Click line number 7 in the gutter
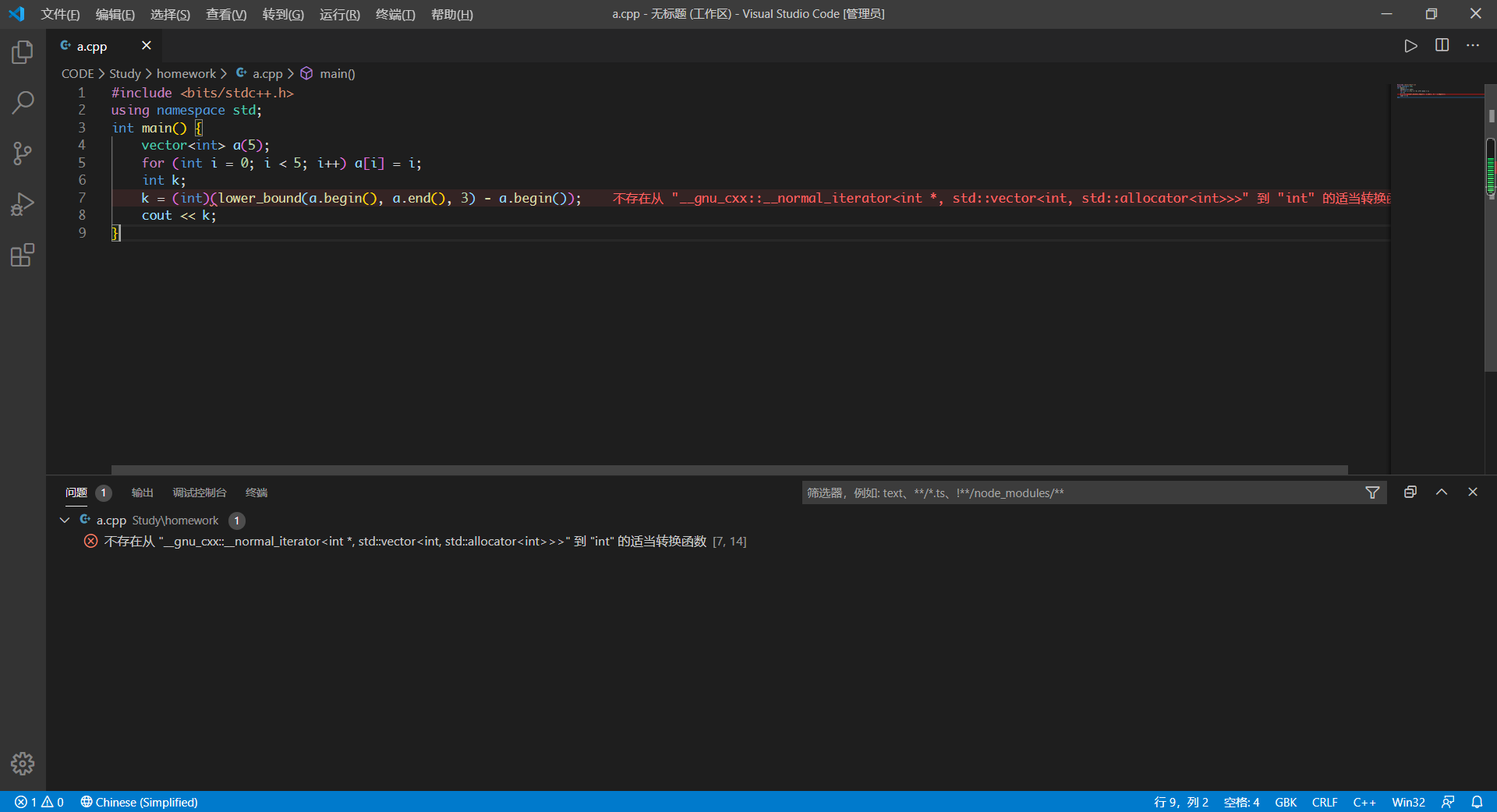Image resolution: width=1497 pixels, height=812 pixels. [x=82, y=198]
